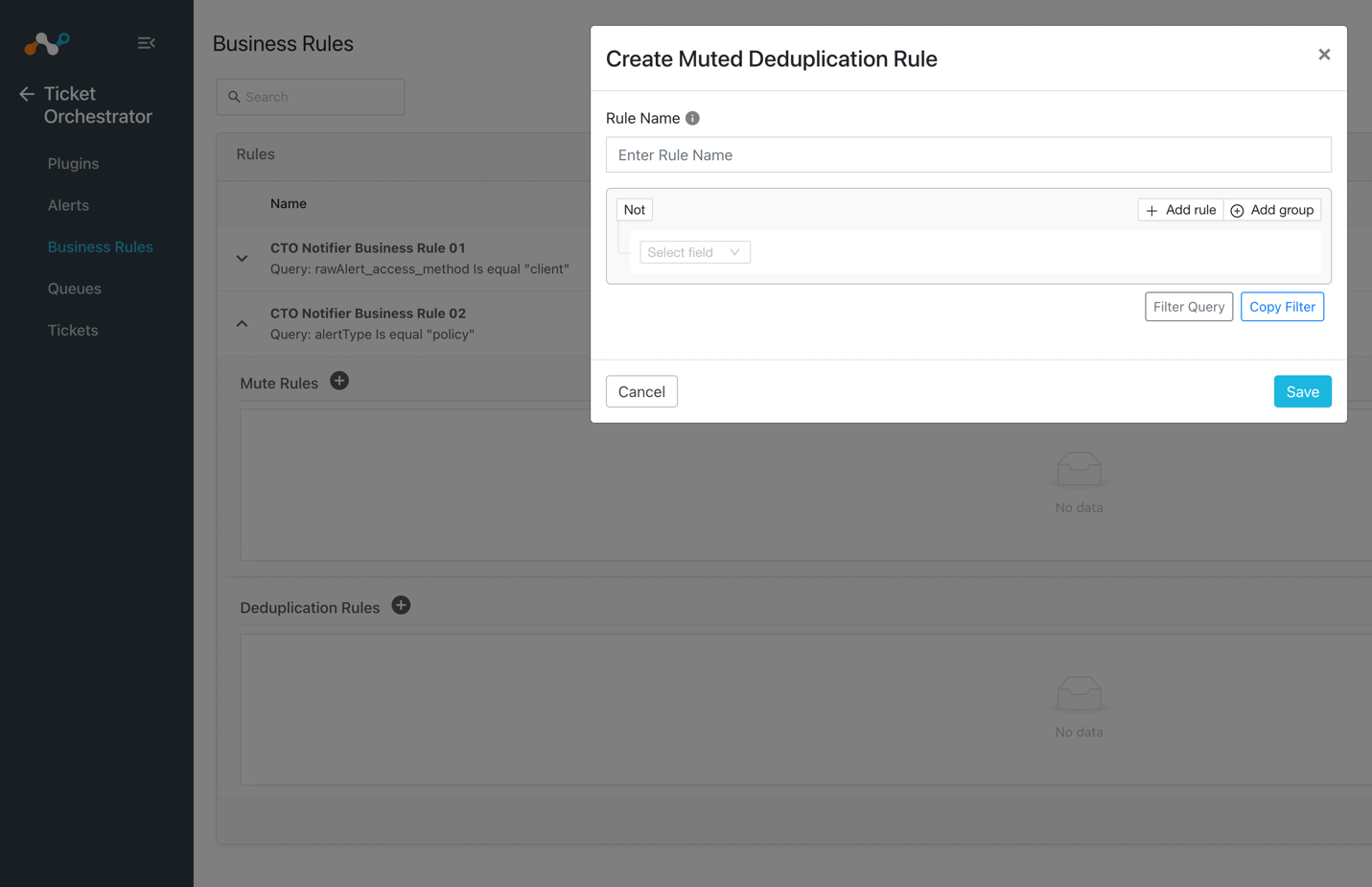Image resolution: width=1372 pixels, height=887 pixels.
Task: Collapse CTO Notifier Business Rule 02 row
Action: 242,324
